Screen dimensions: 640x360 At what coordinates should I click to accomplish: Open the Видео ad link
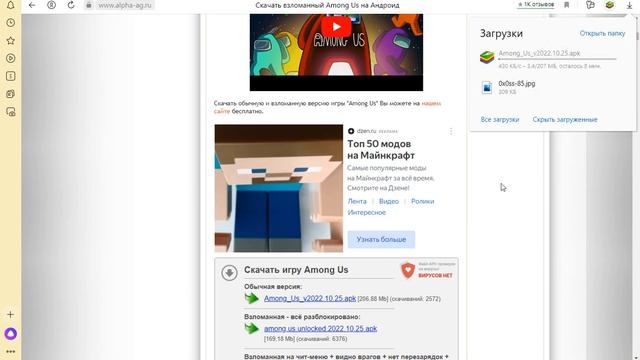[x=389, y=201]
